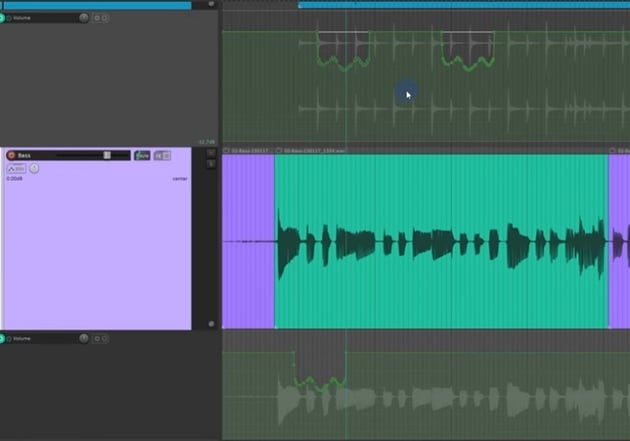The height and width of the screenshot is (441, 630).
Task: Select the automation item in Bass Volume lane
Action: click(x=320, y=371)
